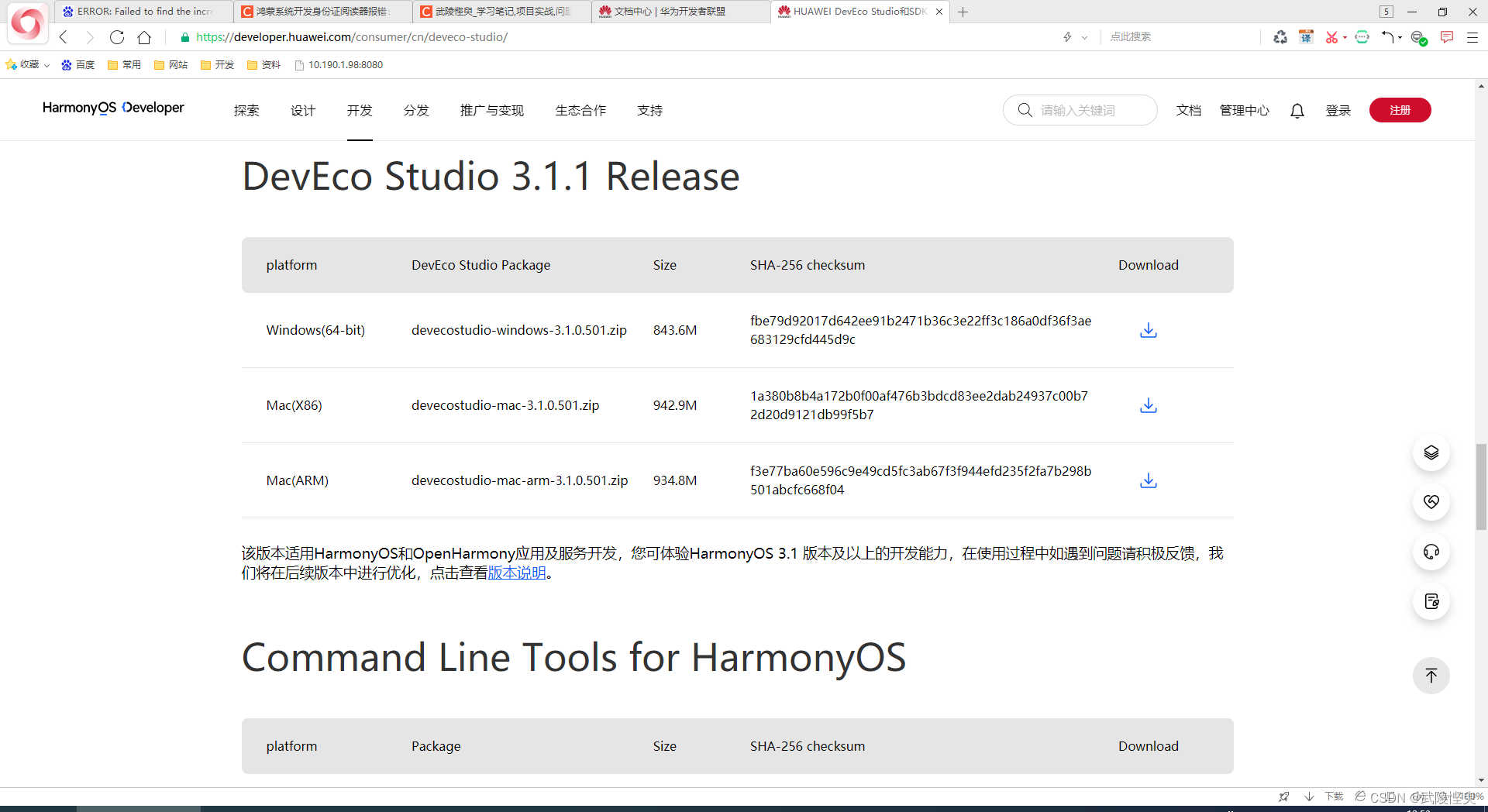
Task: Select the devecostudio-windows-3.1.0.501.zip text
Action: pos(519,330)
